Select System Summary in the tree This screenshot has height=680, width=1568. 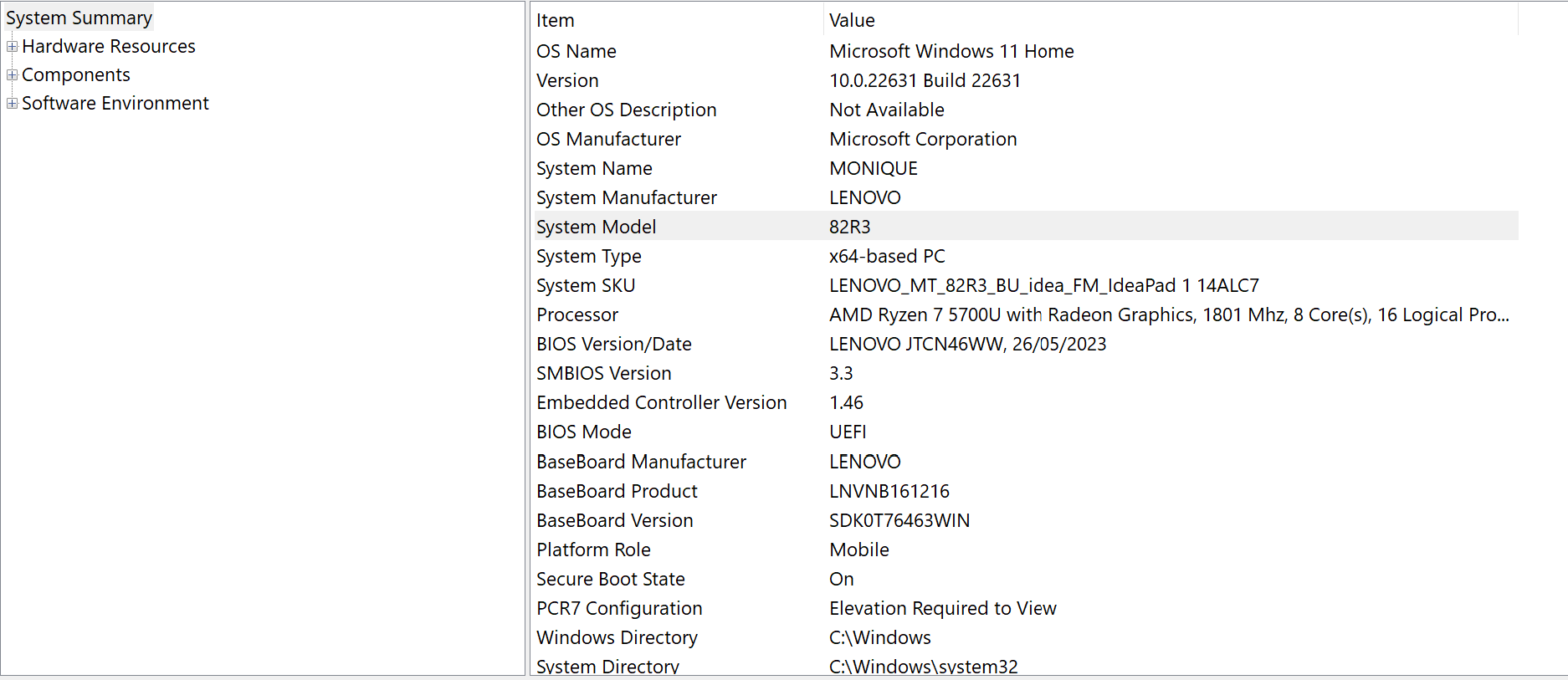pyautogui.click(x=79, y=18)
